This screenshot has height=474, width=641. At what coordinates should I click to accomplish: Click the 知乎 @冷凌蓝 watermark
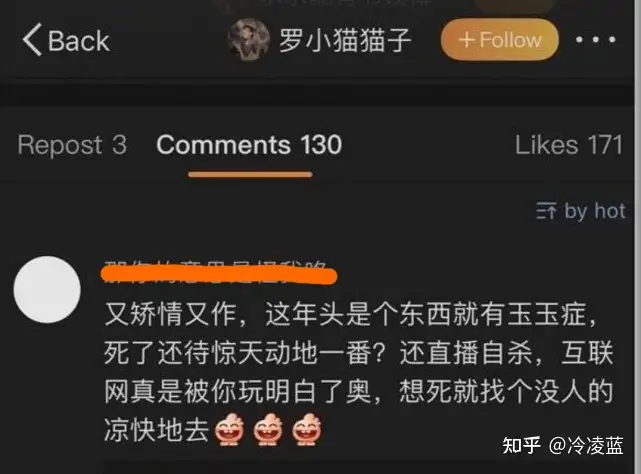tap(563, 445)
